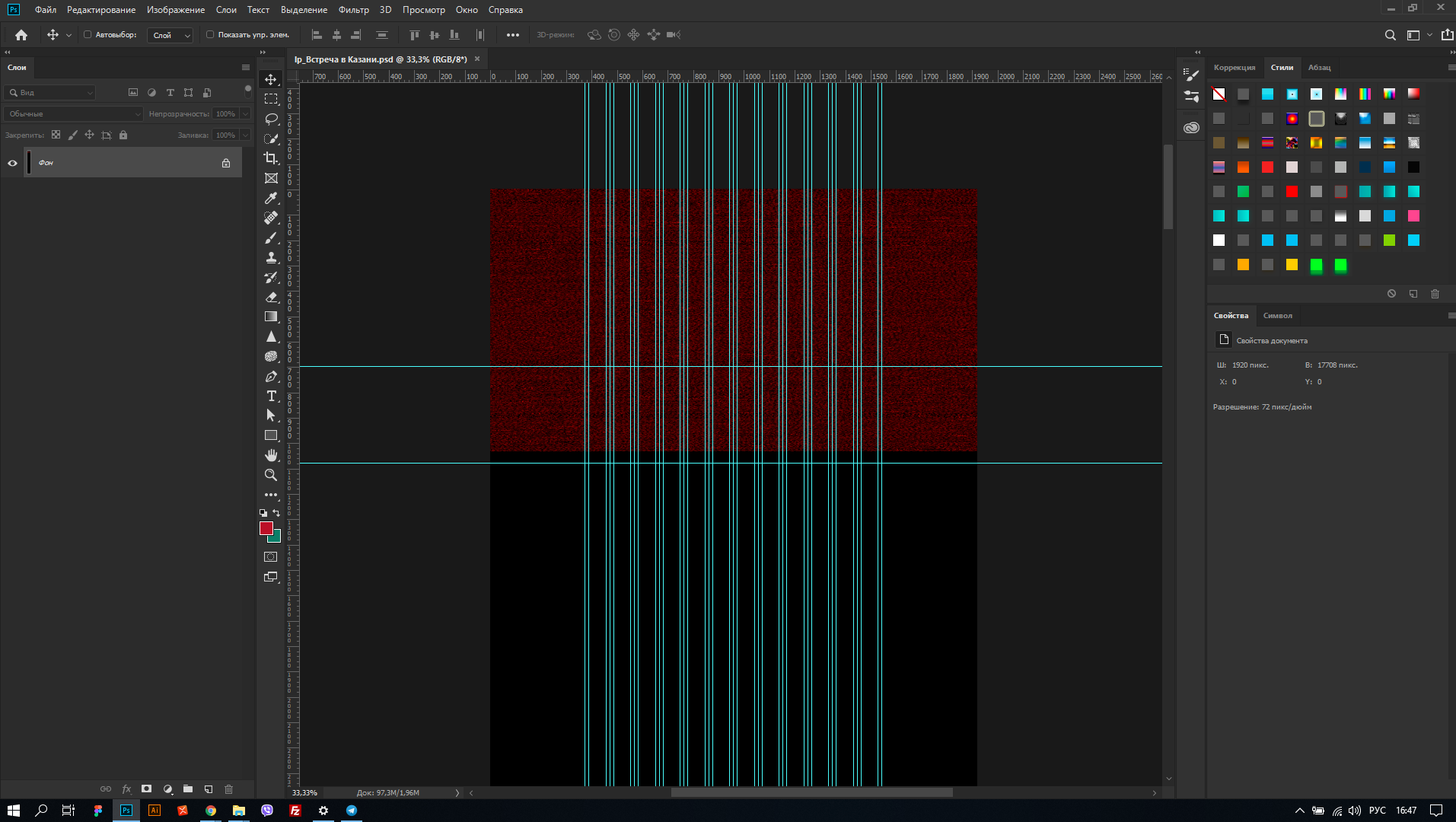Image resolution: width=1456 pixels, height=822 pixels.
Task: Add a layer mask
Action: tap(147, 789)
